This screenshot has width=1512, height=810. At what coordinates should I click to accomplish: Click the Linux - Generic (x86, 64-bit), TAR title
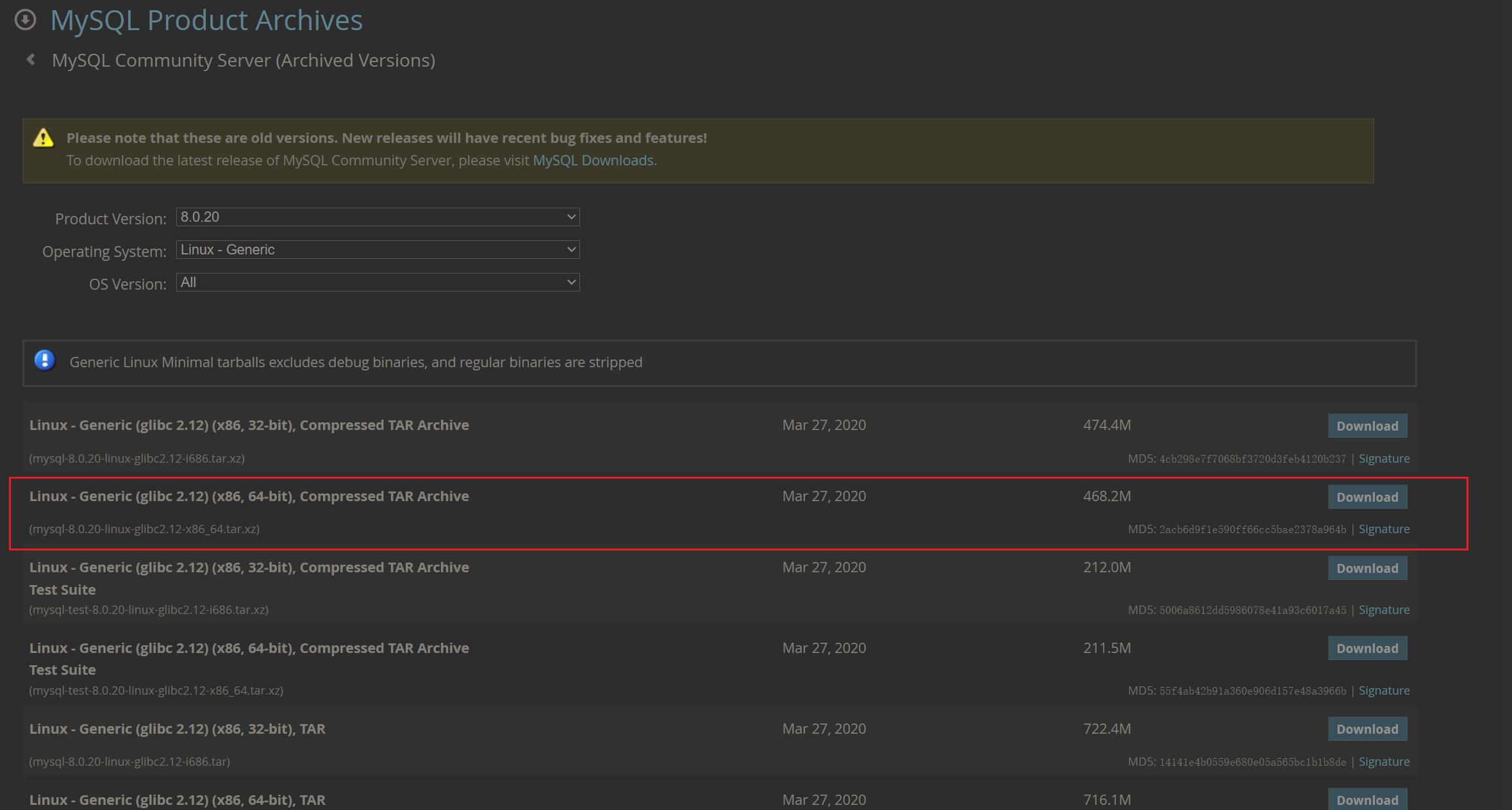click(x=178, y=800)
